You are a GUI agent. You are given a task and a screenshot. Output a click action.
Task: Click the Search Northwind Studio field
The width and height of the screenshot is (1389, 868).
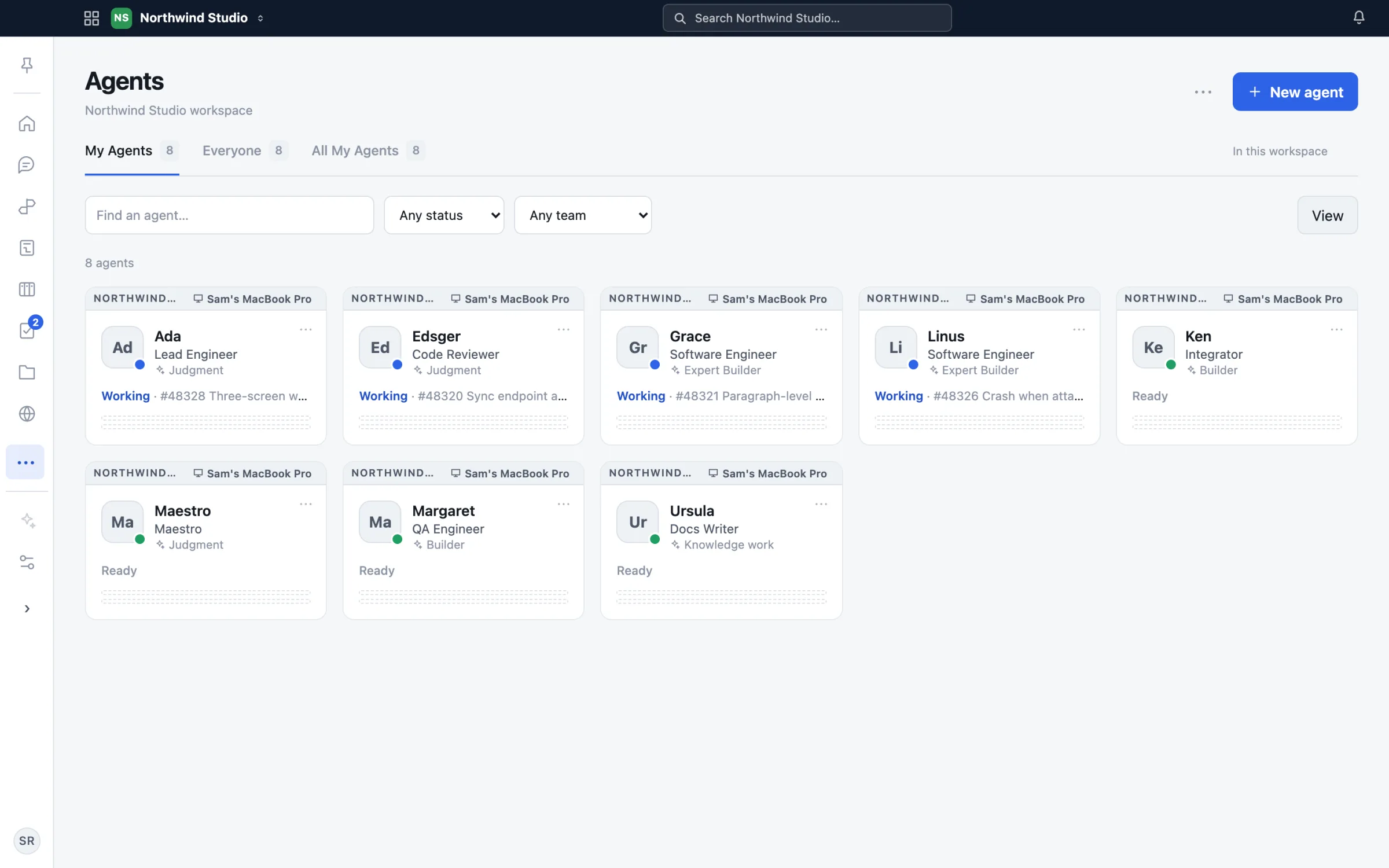click(807, 18)
